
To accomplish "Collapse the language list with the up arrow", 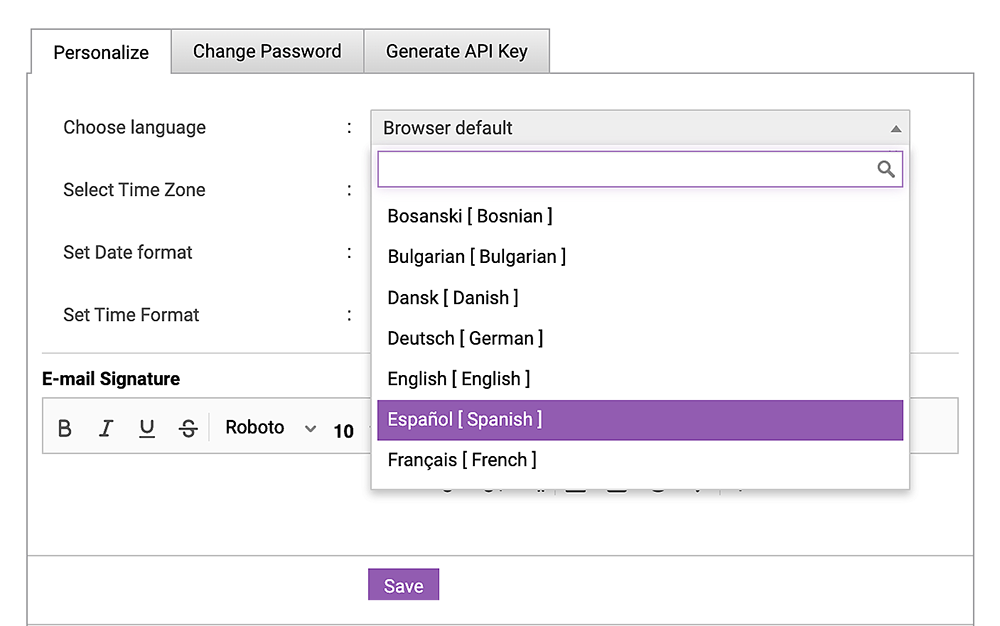I will coord(894,128).
